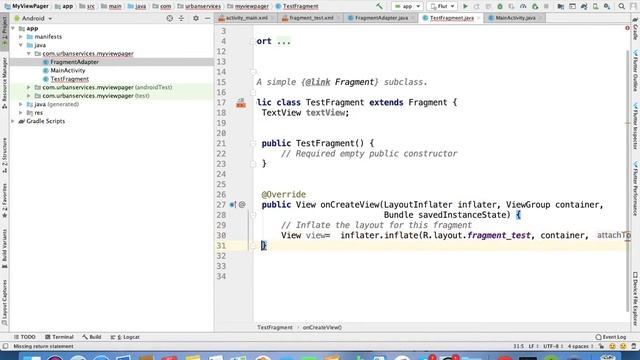Select MainActivity in project tree

coord(68,71)
